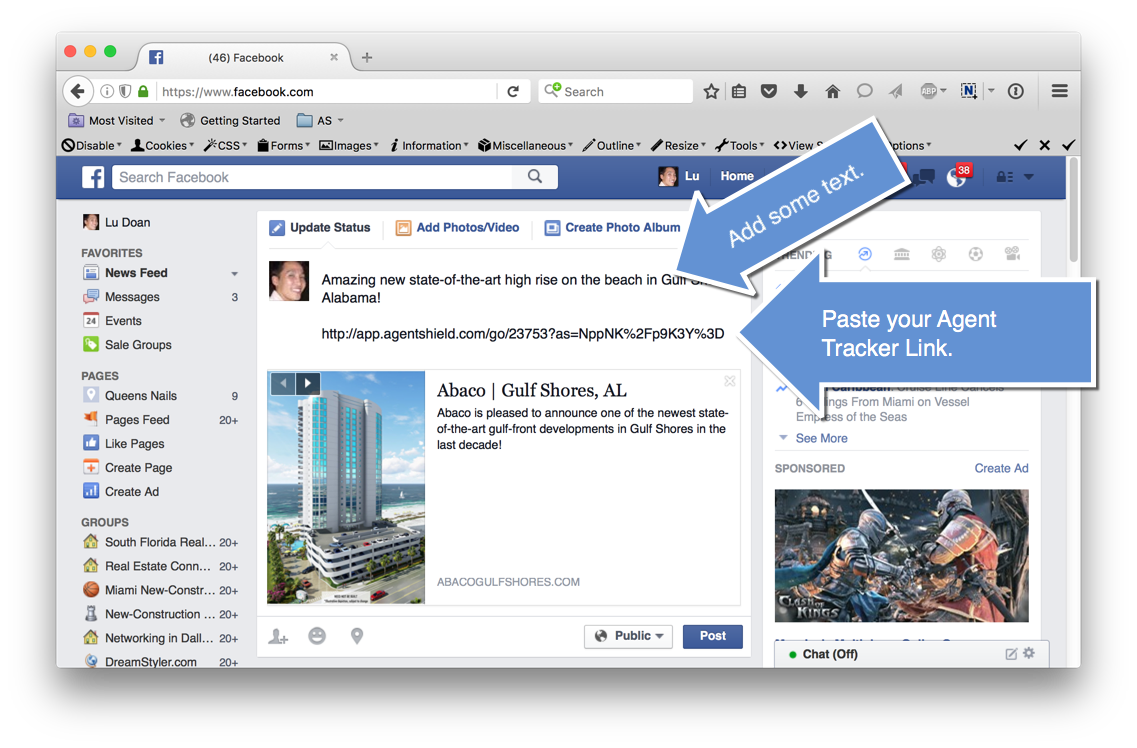Open chat settings gear icon
1137x748 pixels.
(x=1029, y=653)
